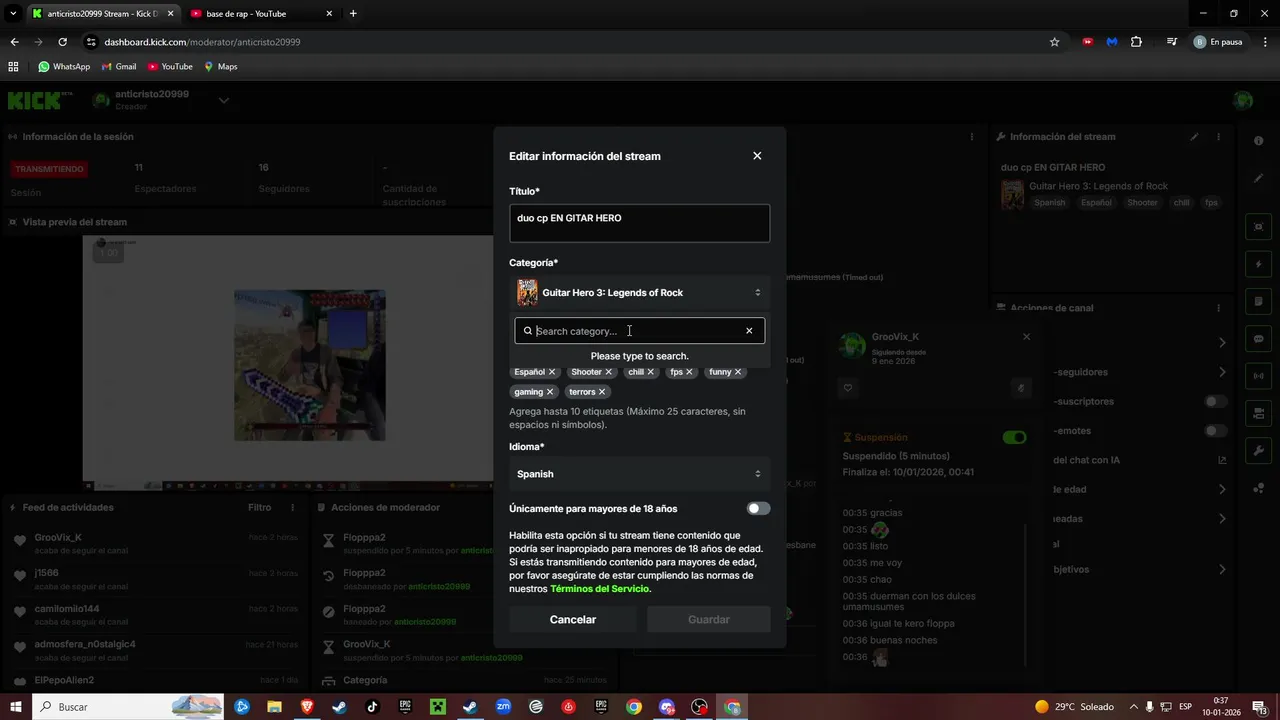Click the lightning bolt icon in right sidebar
The image size is (1280, 720).
(x=1258, y=265)
